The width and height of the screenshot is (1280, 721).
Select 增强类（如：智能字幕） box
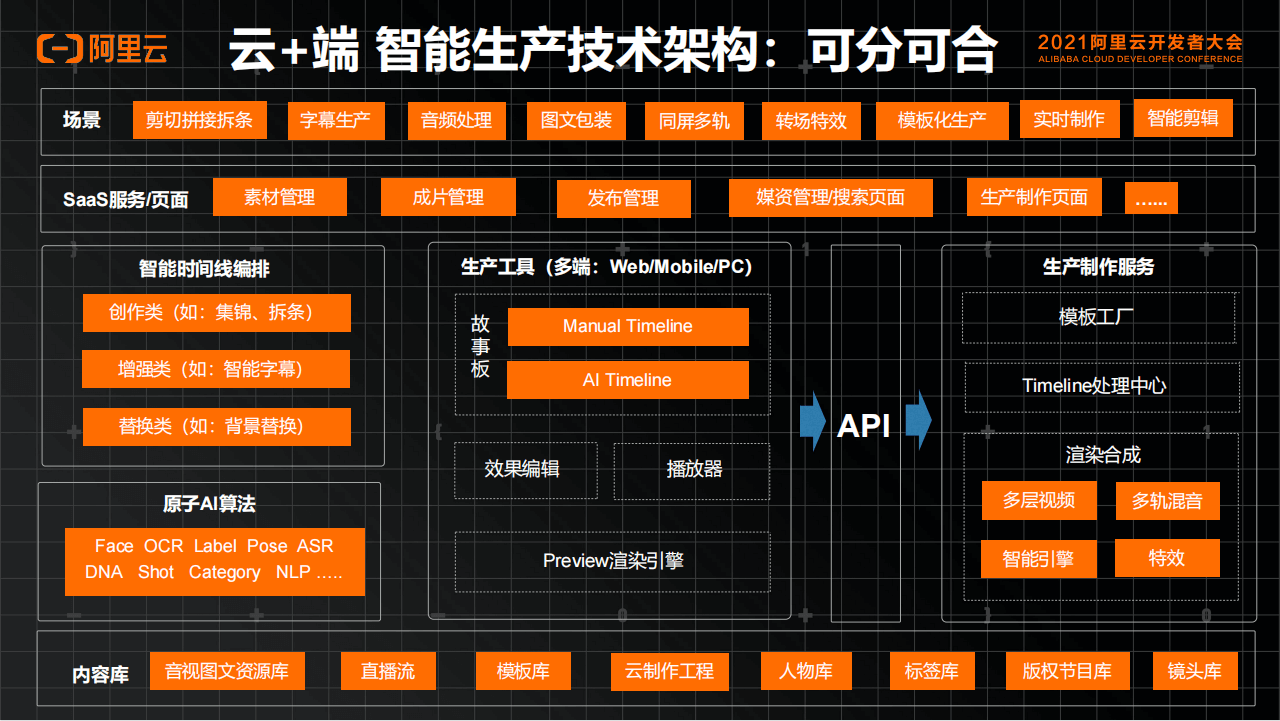pyautogui.click(x=216, y=369)
